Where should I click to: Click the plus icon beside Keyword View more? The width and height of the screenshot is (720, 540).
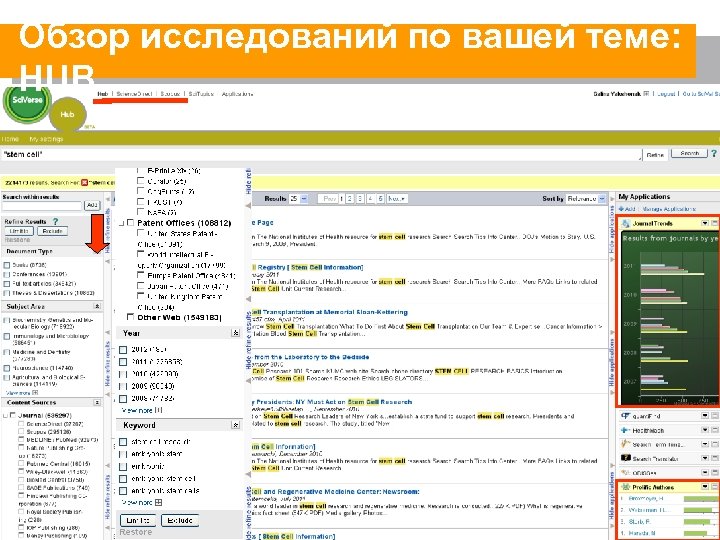coord(158,502)
